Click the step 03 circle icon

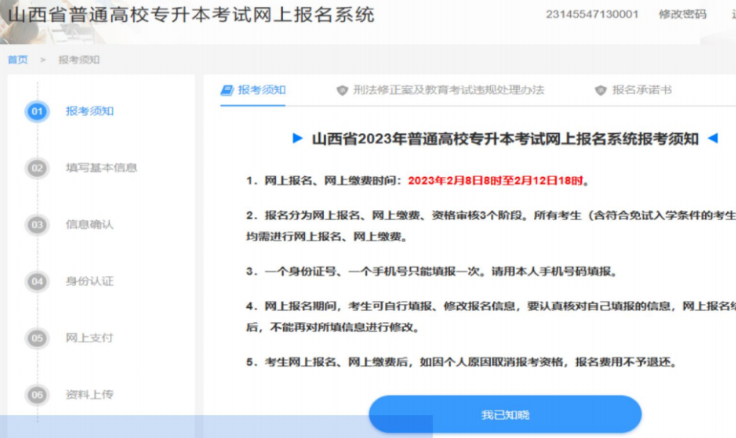pos(37,225)
